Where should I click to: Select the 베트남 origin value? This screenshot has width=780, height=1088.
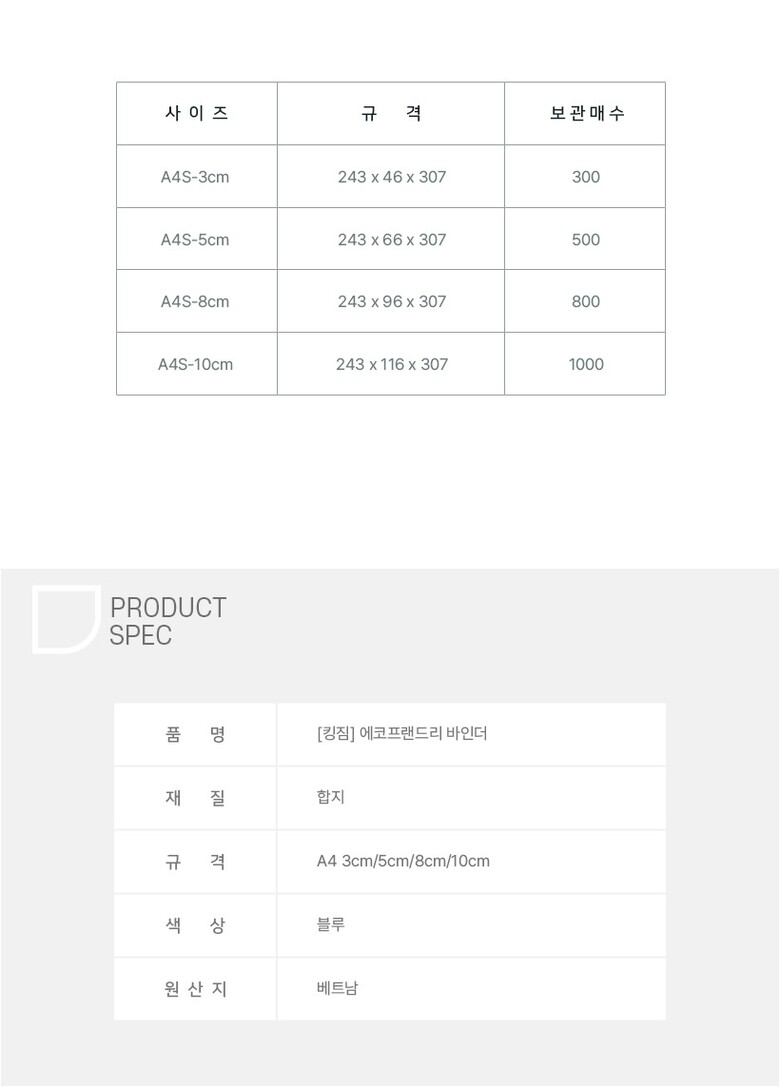(337, 989)
